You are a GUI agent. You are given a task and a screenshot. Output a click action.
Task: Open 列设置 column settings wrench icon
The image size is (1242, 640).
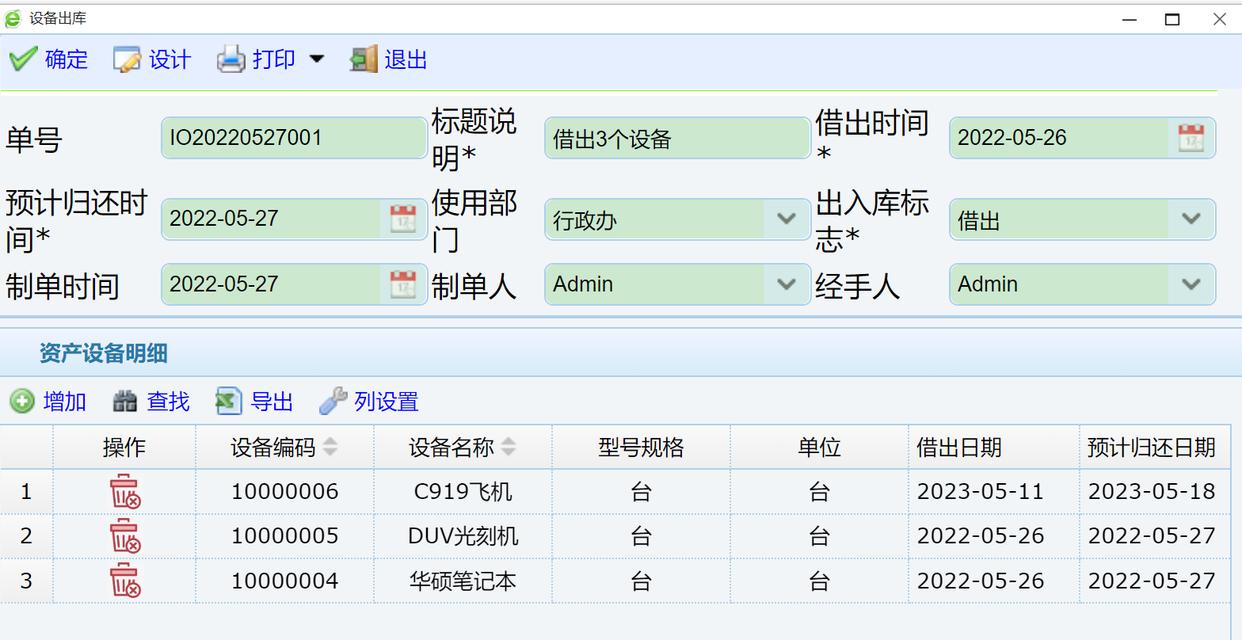coord(333,402)
